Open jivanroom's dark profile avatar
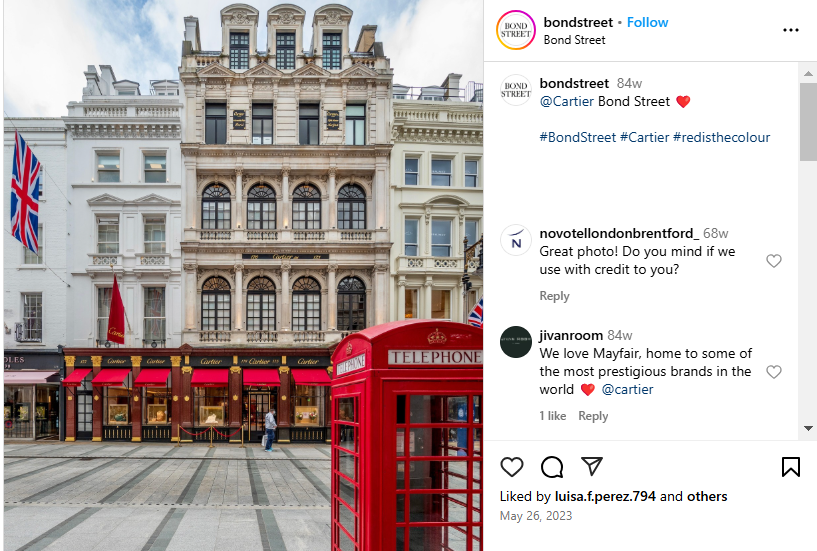The image size is (817, 551). pyautogui.click(x=515, y=342)
